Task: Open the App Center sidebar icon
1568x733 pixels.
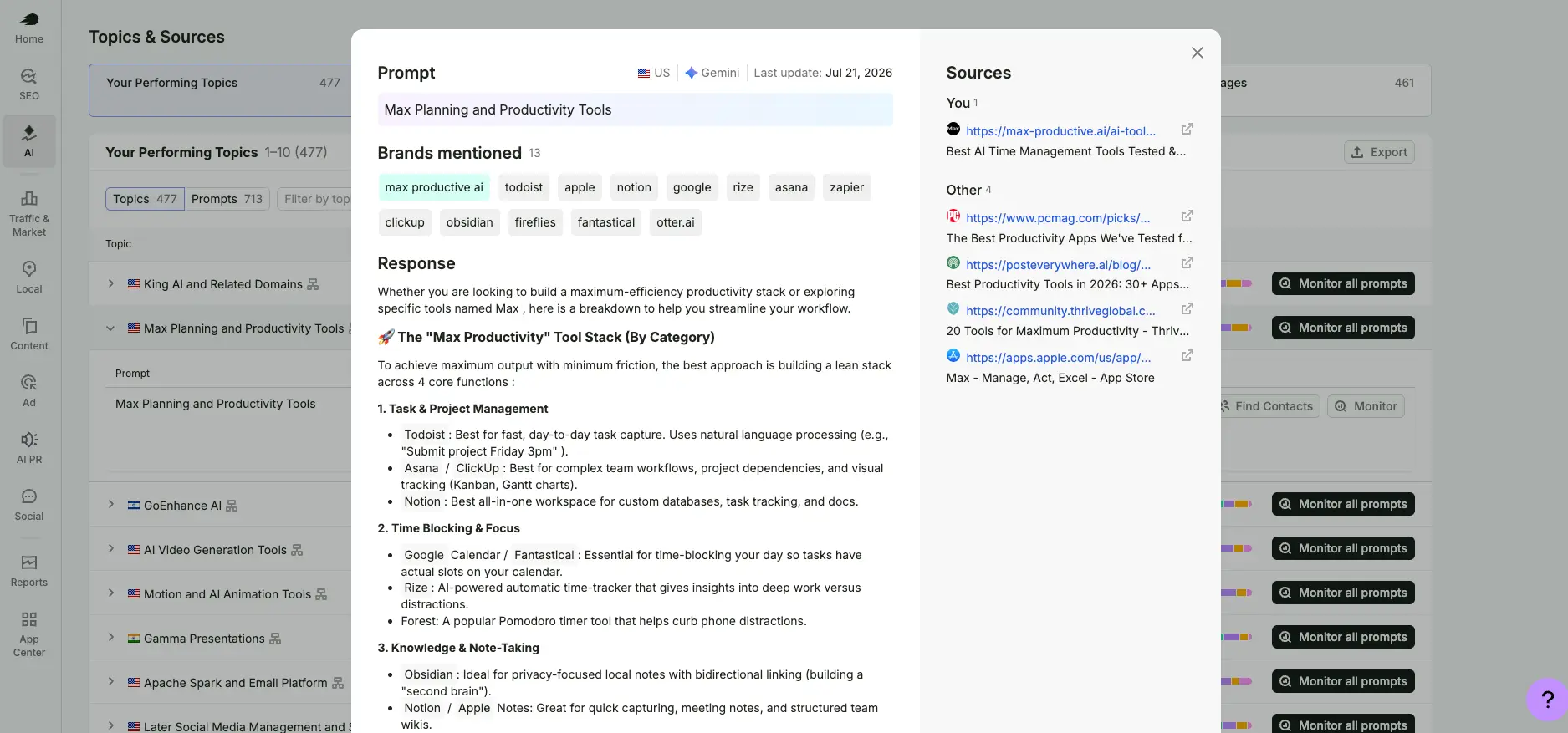Action: (x=28, y=634)
